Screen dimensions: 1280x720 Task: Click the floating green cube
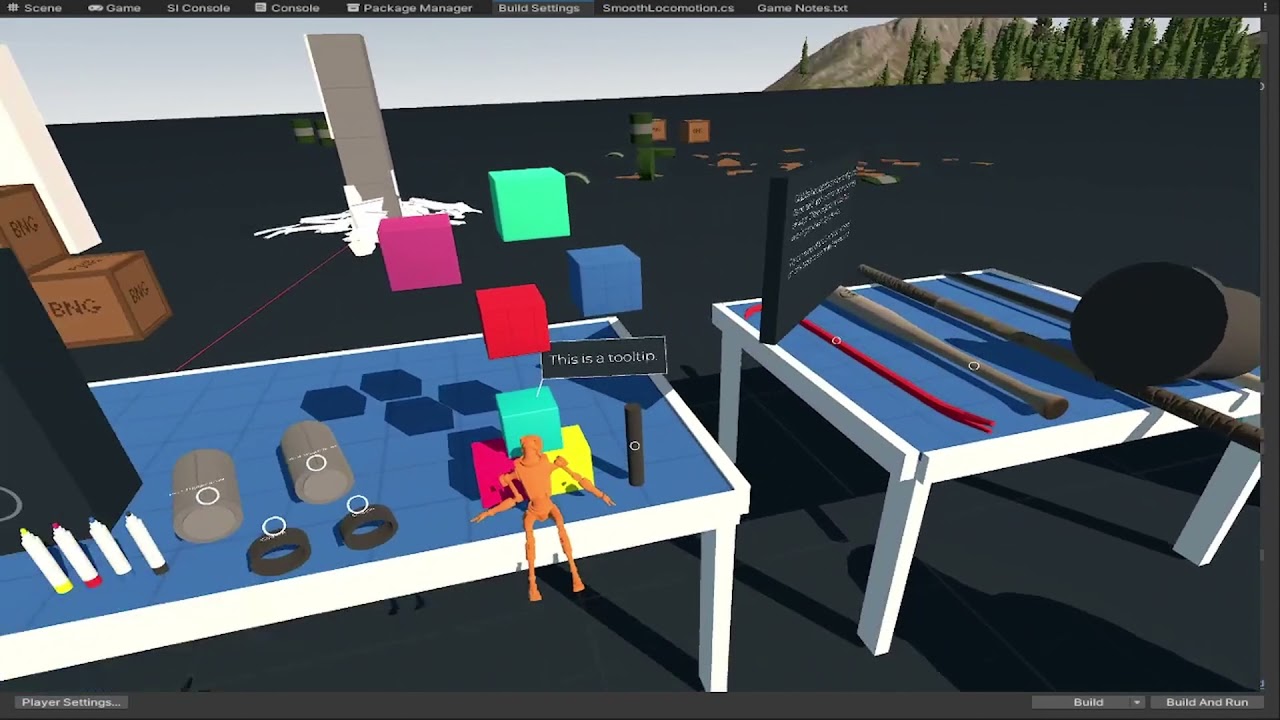(529, 204)
